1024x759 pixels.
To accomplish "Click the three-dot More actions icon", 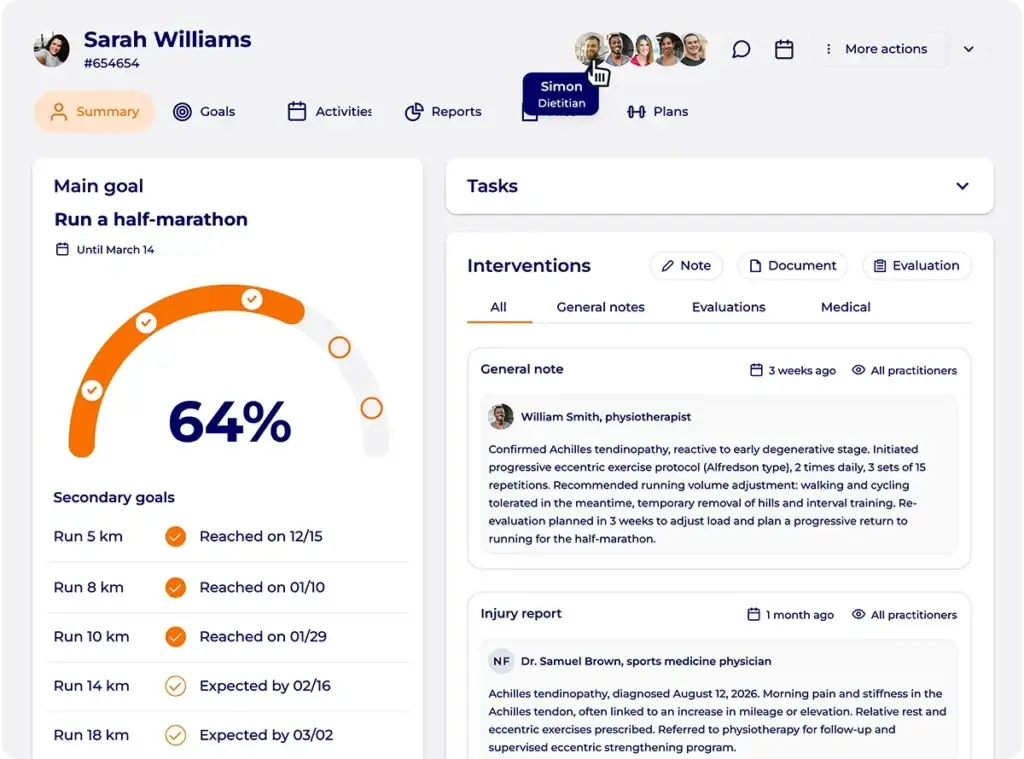I will [828, 49].
